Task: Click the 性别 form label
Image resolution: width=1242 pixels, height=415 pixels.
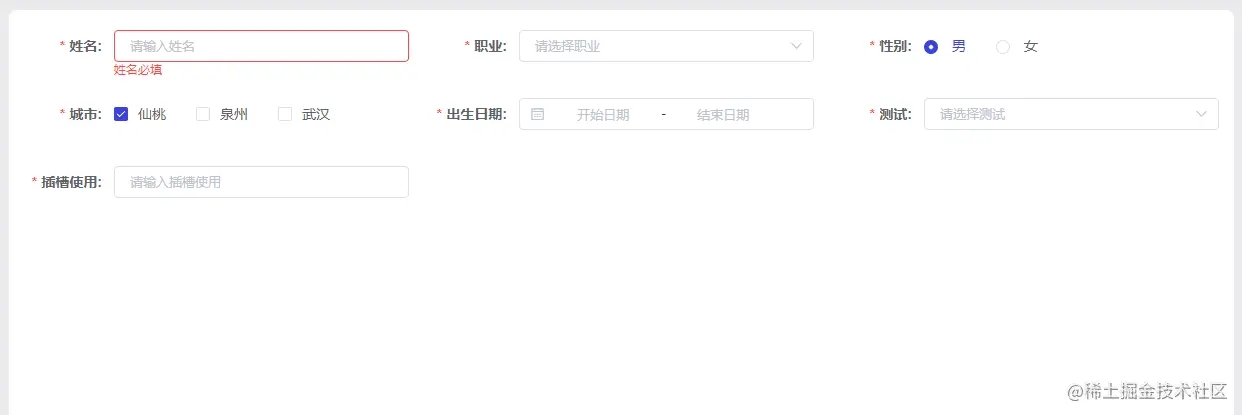Action: click(x=895, y=46)
